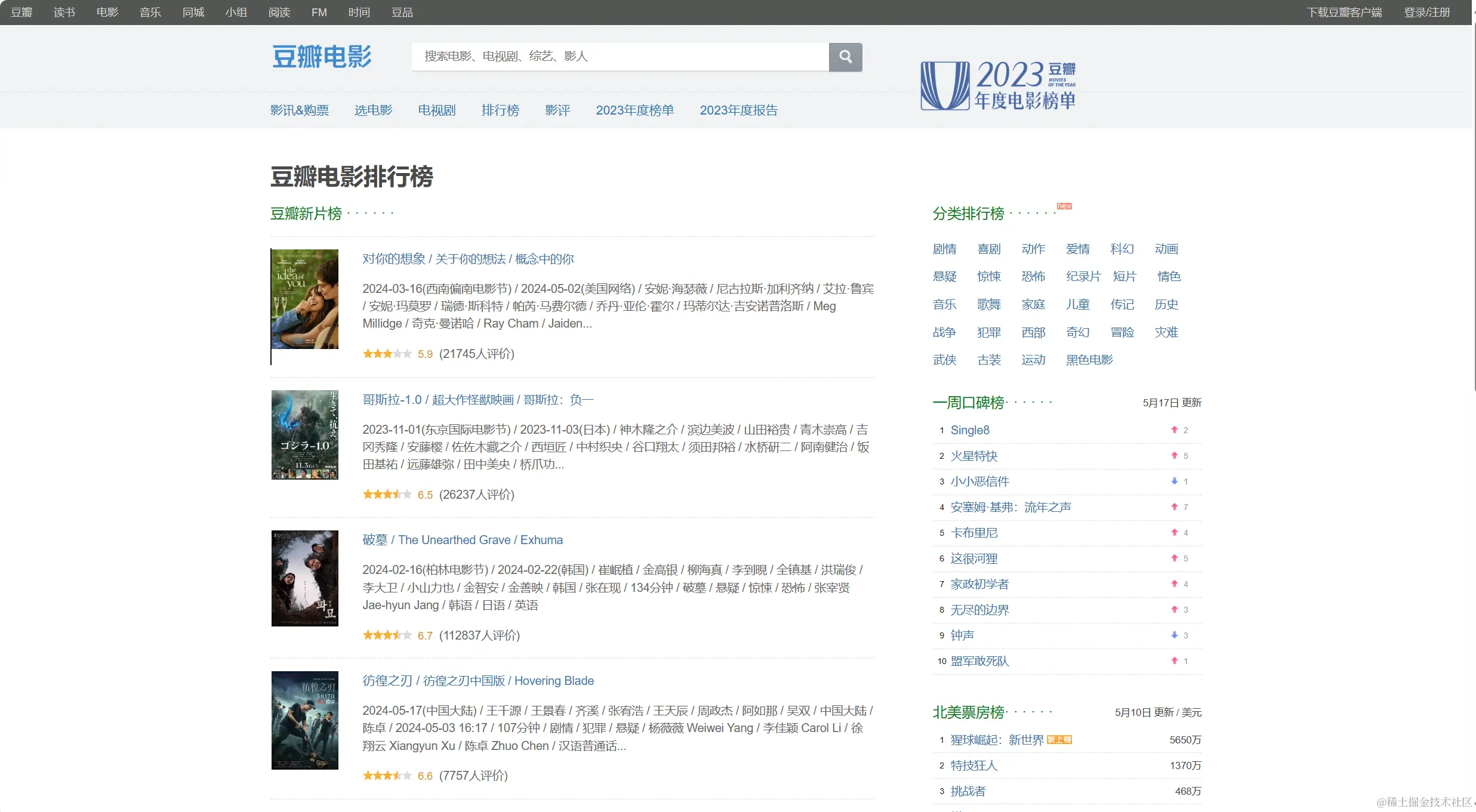Open the 2023 年度电影榜单 banner
1476x812 pixels.
click(998, 85)
